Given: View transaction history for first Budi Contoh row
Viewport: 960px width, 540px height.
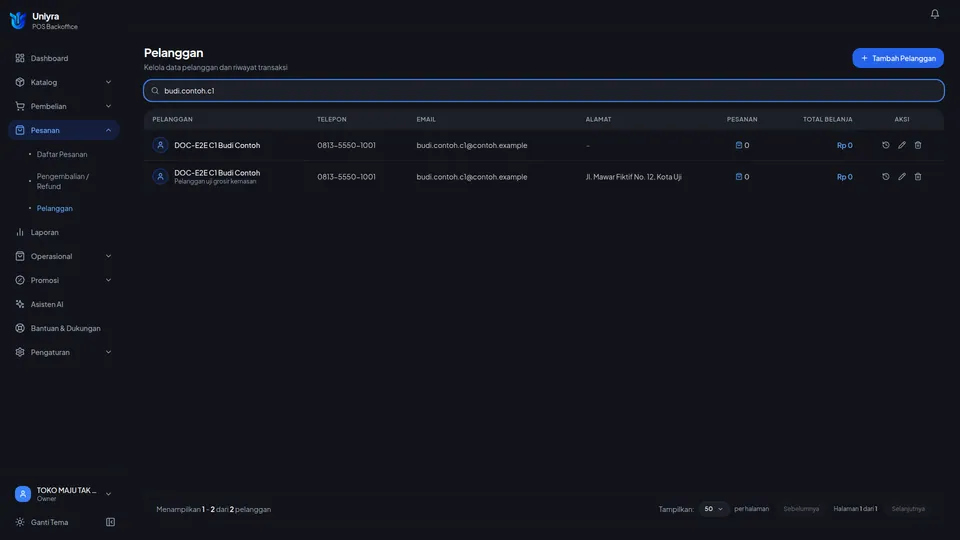Looking at the screenshot, I should (x=885, y=145).
